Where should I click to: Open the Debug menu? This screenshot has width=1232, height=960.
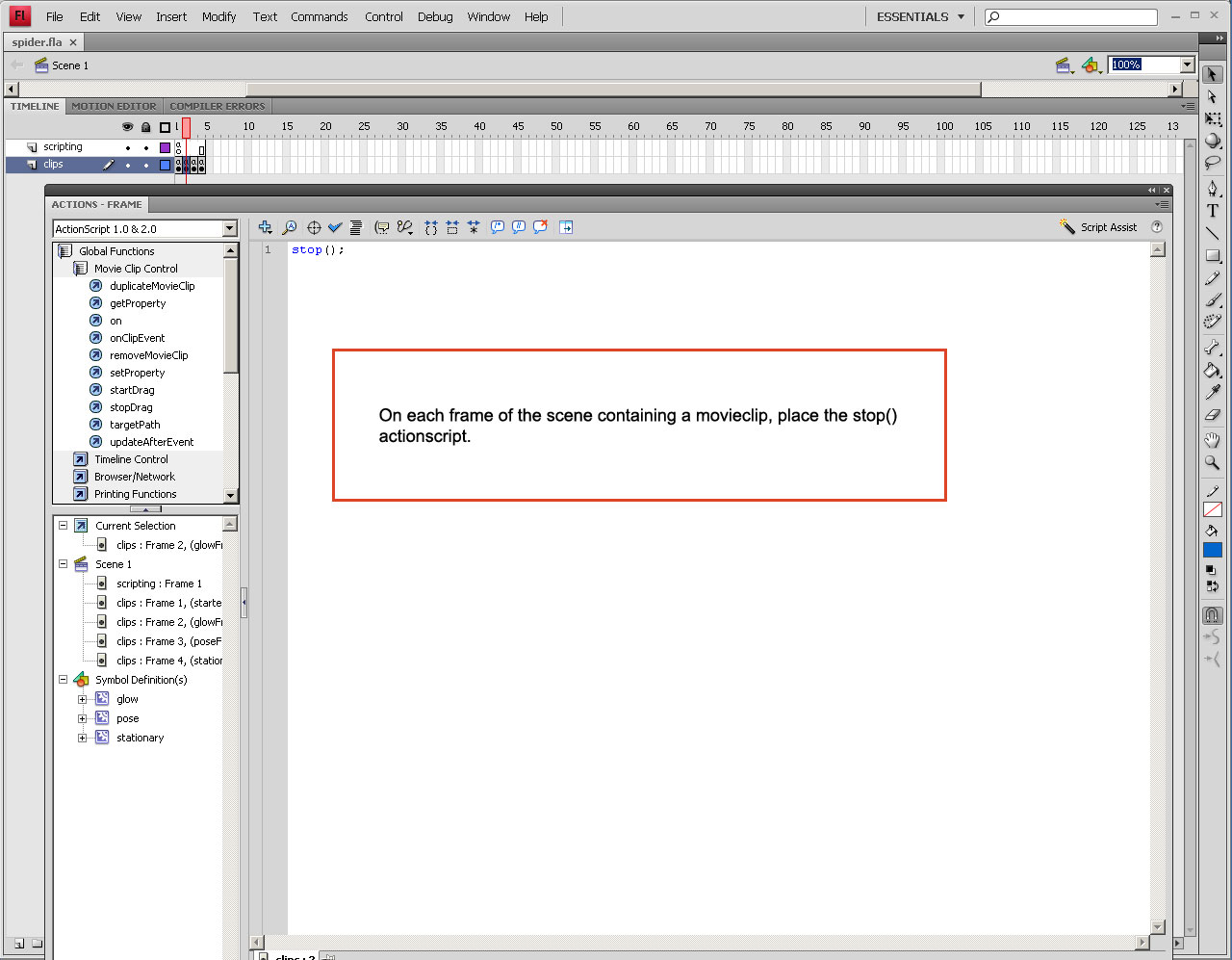point(435,16)
